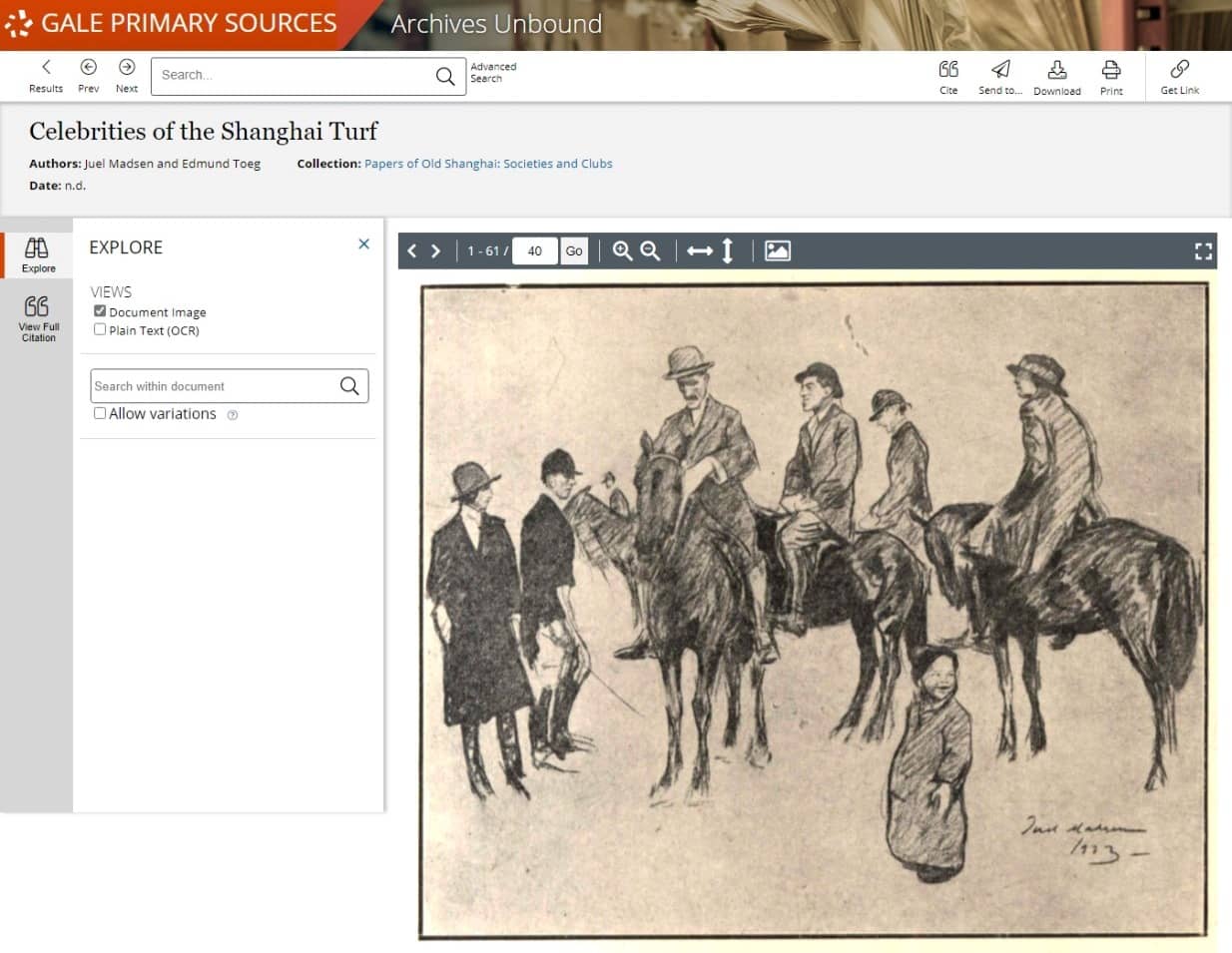The image size is (1232, 953).
Task: Click the Archives Unbound title
Action: (x=496, y=24)
